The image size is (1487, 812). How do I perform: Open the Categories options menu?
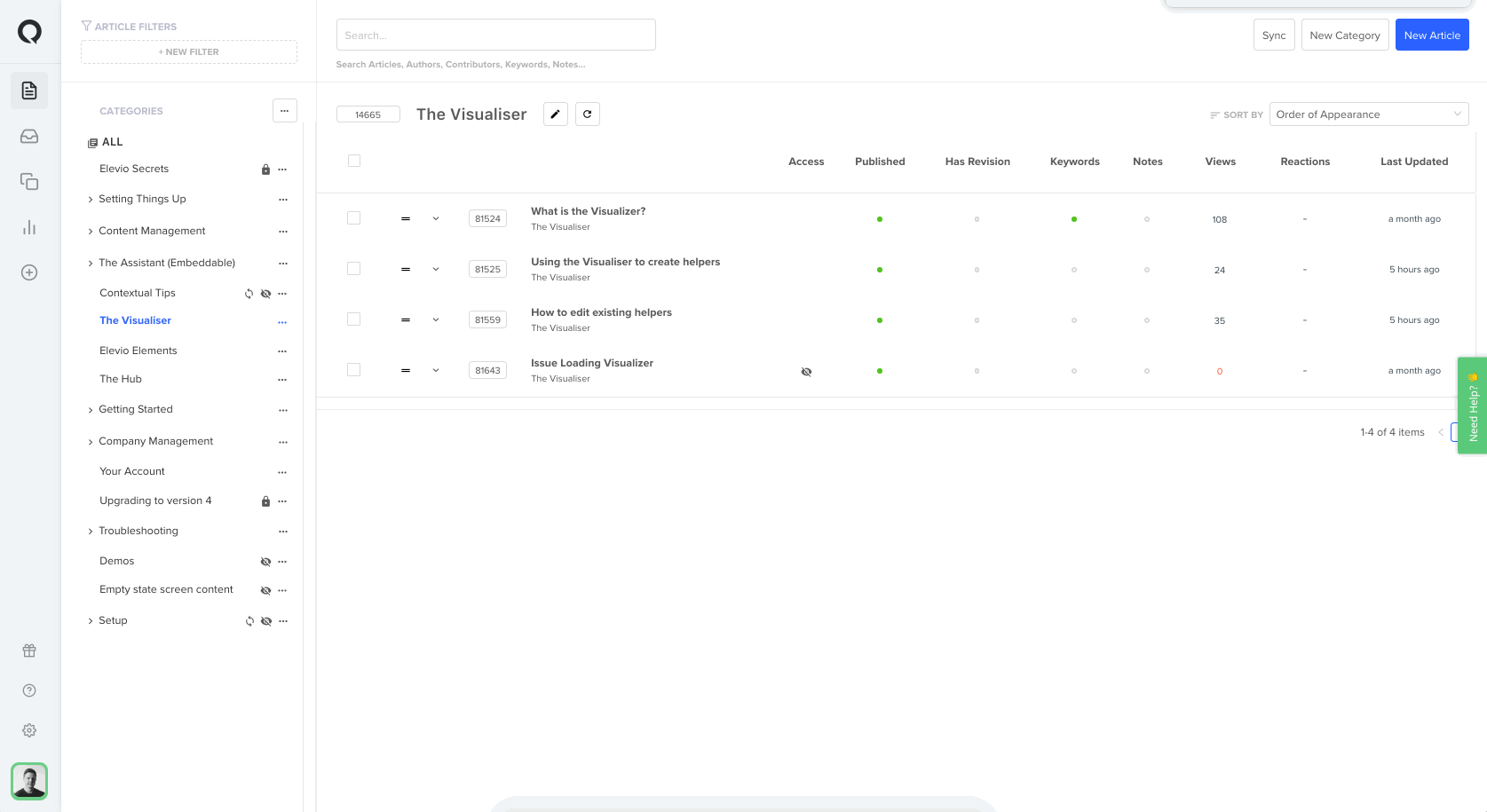284,111
